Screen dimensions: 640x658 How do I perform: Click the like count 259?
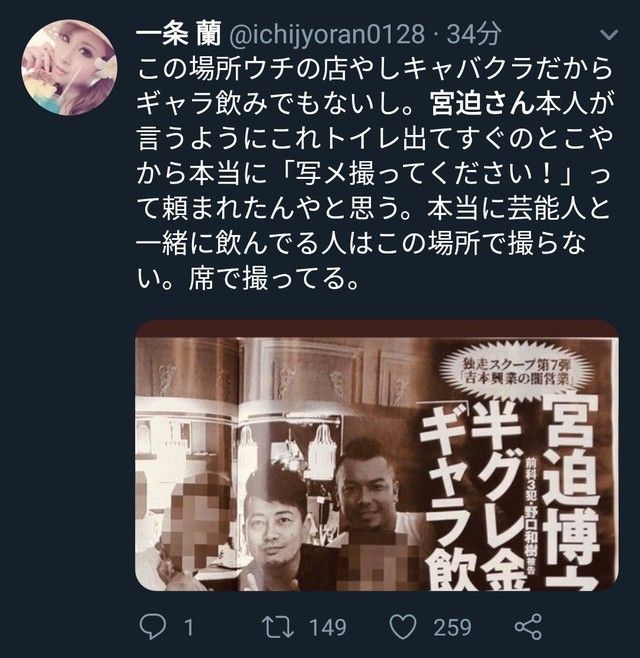point(452,627)
